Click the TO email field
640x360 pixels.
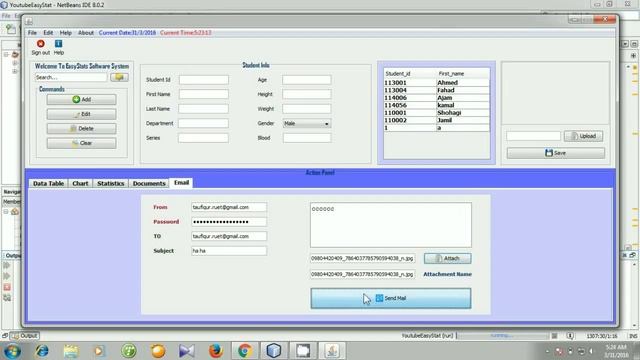[229, 236]
